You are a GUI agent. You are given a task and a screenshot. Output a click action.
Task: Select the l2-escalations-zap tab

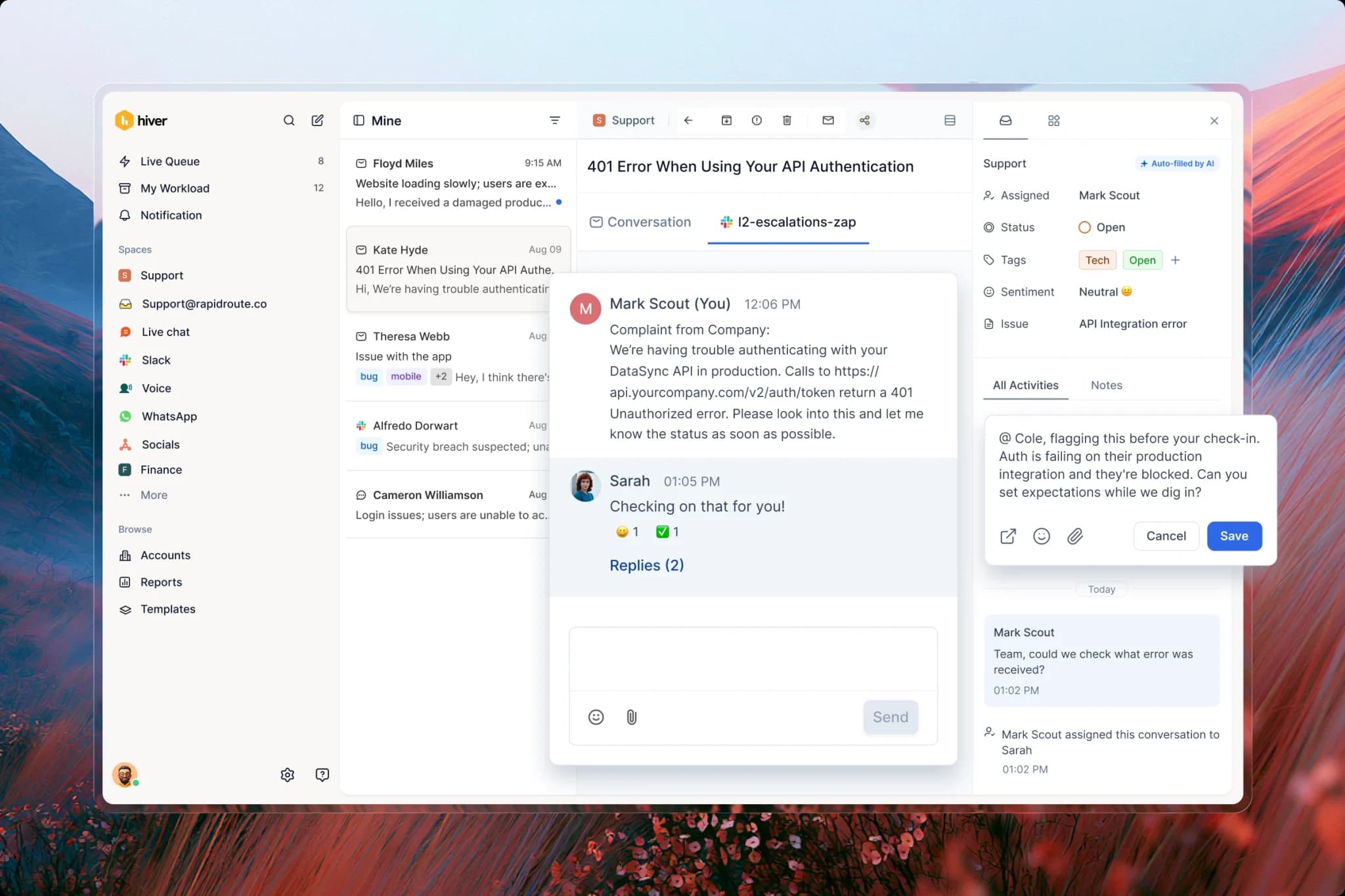[x=788, y=222]
